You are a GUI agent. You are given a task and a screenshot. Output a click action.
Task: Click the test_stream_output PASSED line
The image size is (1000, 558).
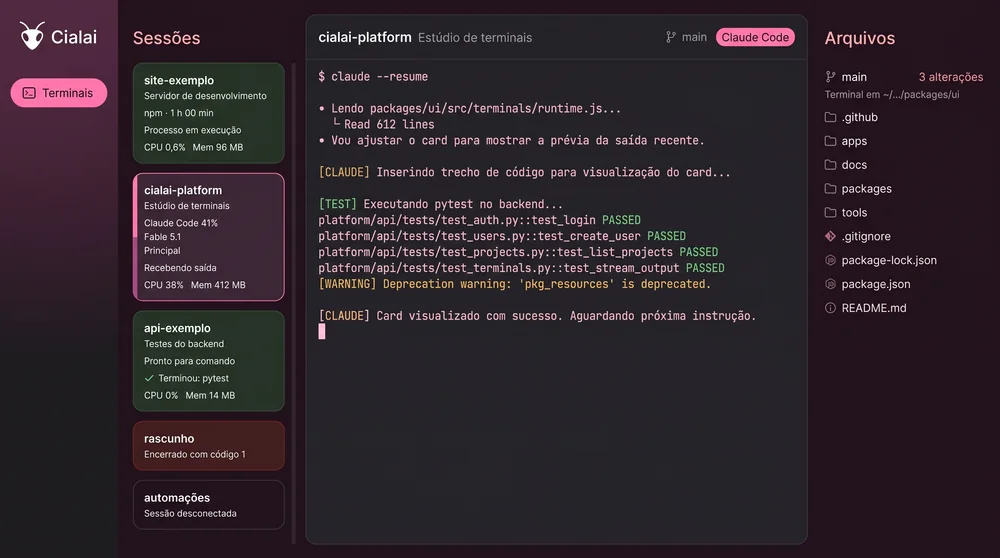(521, 268)
